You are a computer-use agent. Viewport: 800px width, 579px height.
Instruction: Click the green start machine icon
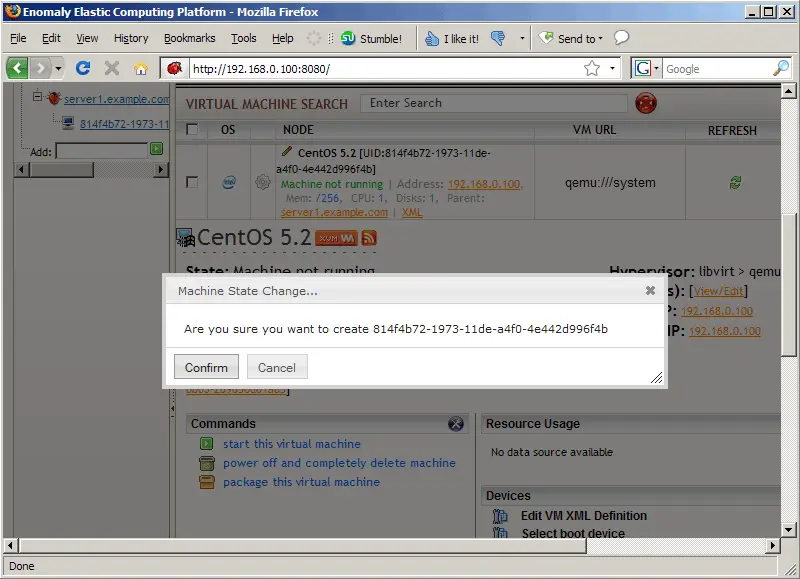207,443
